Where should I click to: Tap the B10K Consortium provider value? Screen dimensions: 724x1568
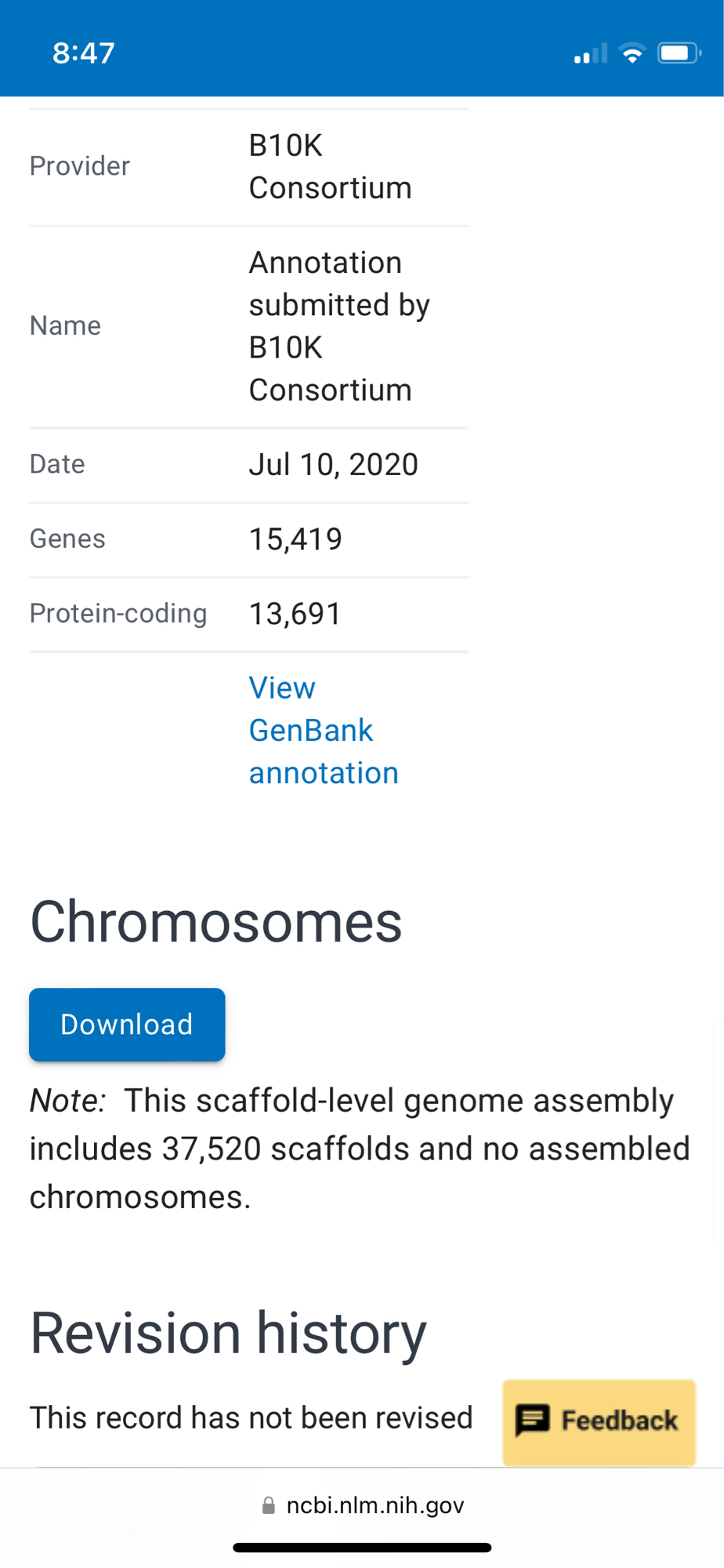[x=330, y=166]
